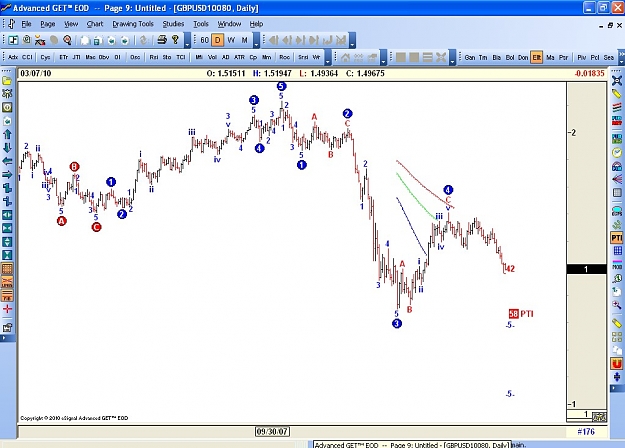Click the blue right arrow sidebar icon
The height and width of the screenshot is (448, 625).
coord(7,175)
